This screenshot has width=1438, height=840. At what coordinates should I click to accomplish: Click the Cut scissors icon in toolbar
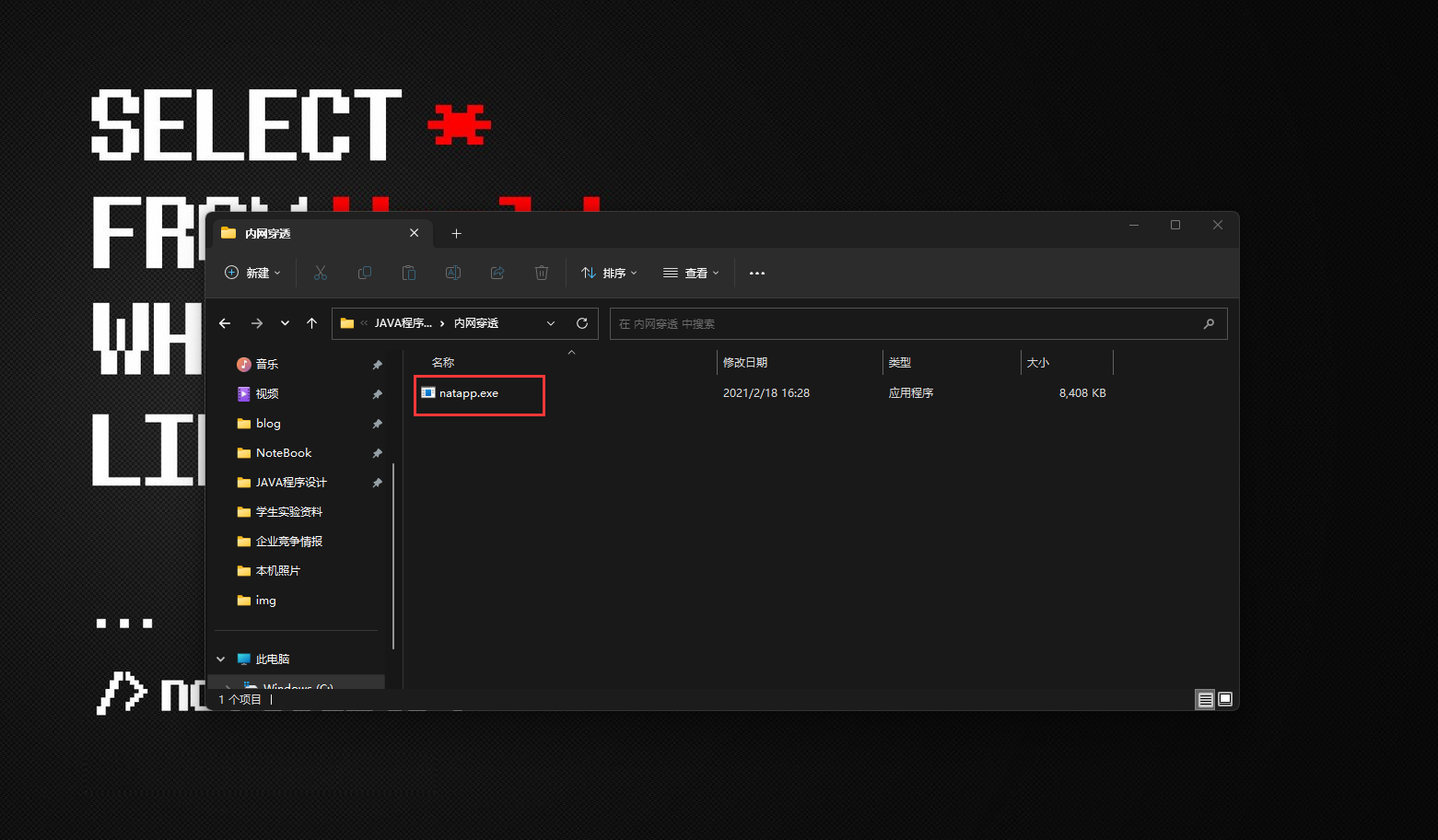pyautogui.click(x=321, y=273)
